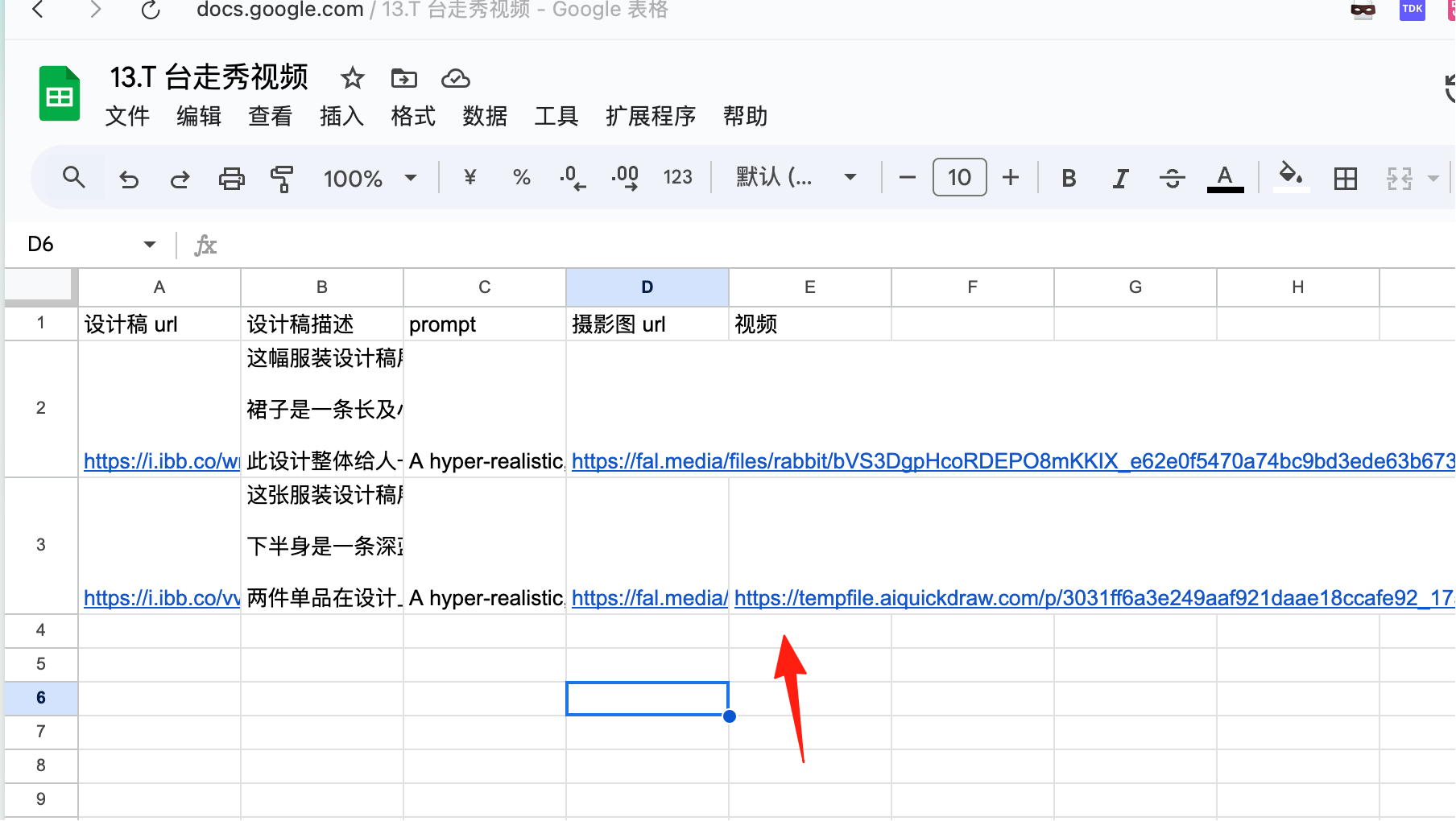Check cloud save status icon
Image resolution: width=1456 pixels, height=821 pixels.
coord(456,78)
